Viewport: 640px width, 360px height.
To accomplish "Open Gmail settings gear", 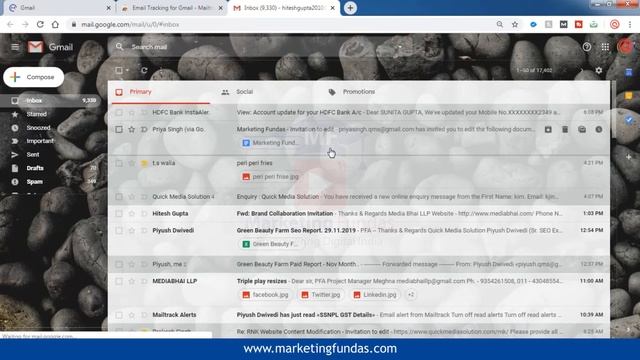I will [598, 70].
